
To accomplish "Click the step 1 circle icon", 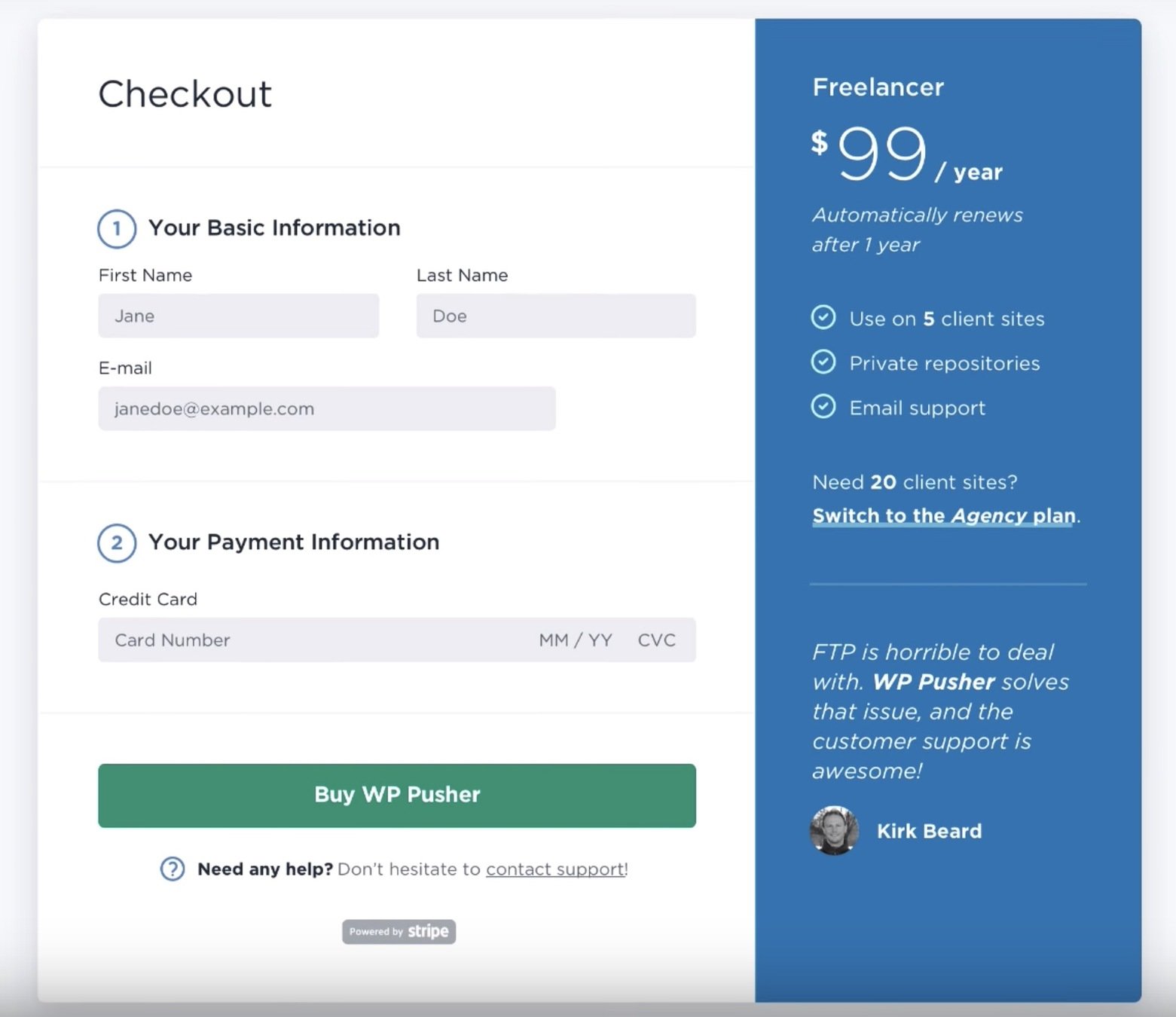I will [x=117, y=228].
